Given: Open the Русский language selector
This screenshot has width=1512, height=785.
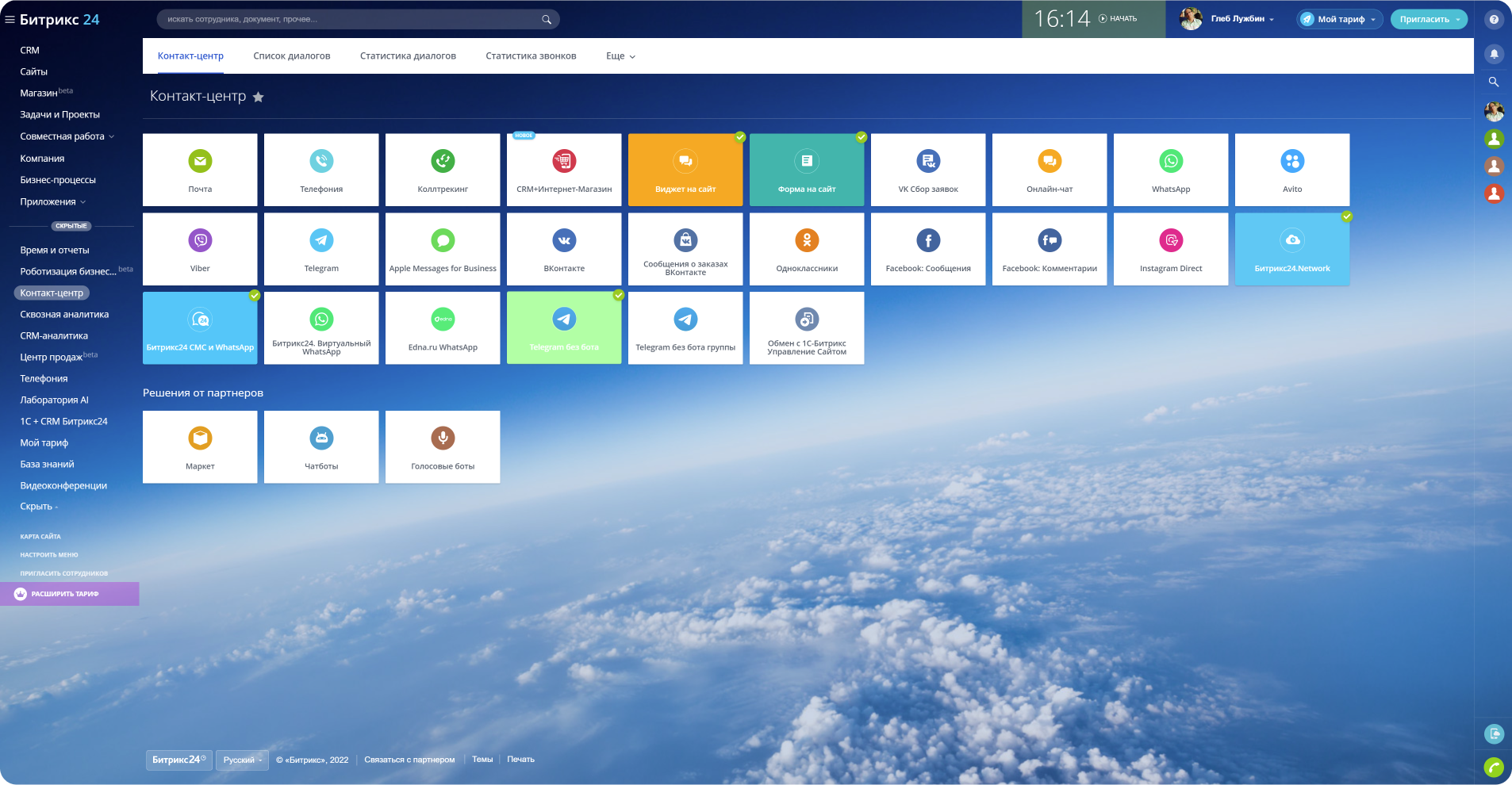Looking at the screenshot, I should (x=242, y=760).
